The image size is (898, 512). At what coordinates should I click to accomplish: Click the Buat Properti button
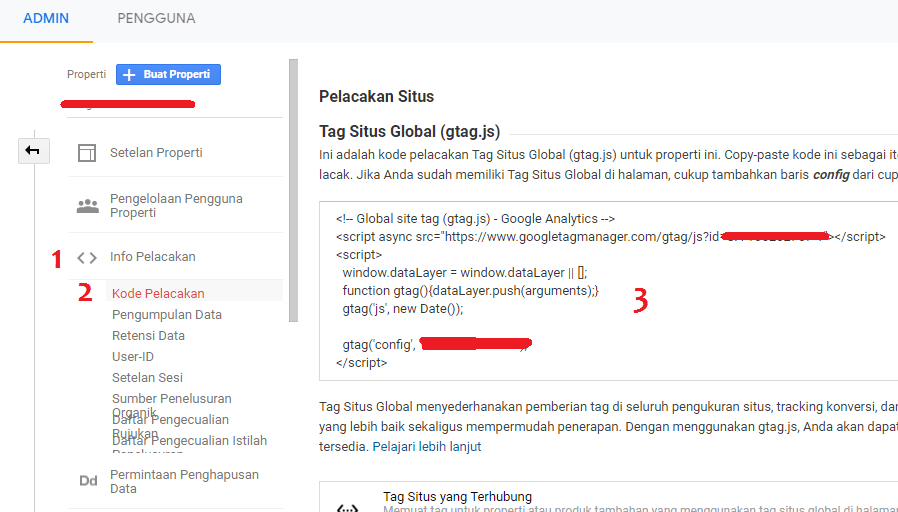coord(168,74)
